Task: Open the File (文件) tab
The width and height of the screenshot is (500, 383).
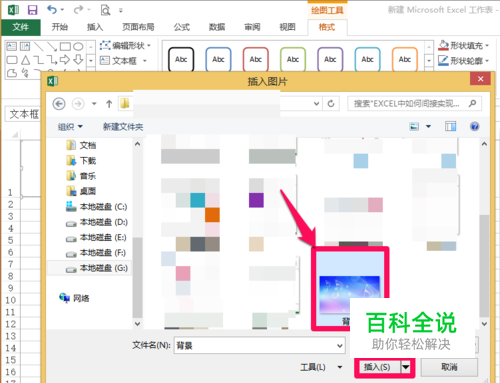Action: coord(20,27)
